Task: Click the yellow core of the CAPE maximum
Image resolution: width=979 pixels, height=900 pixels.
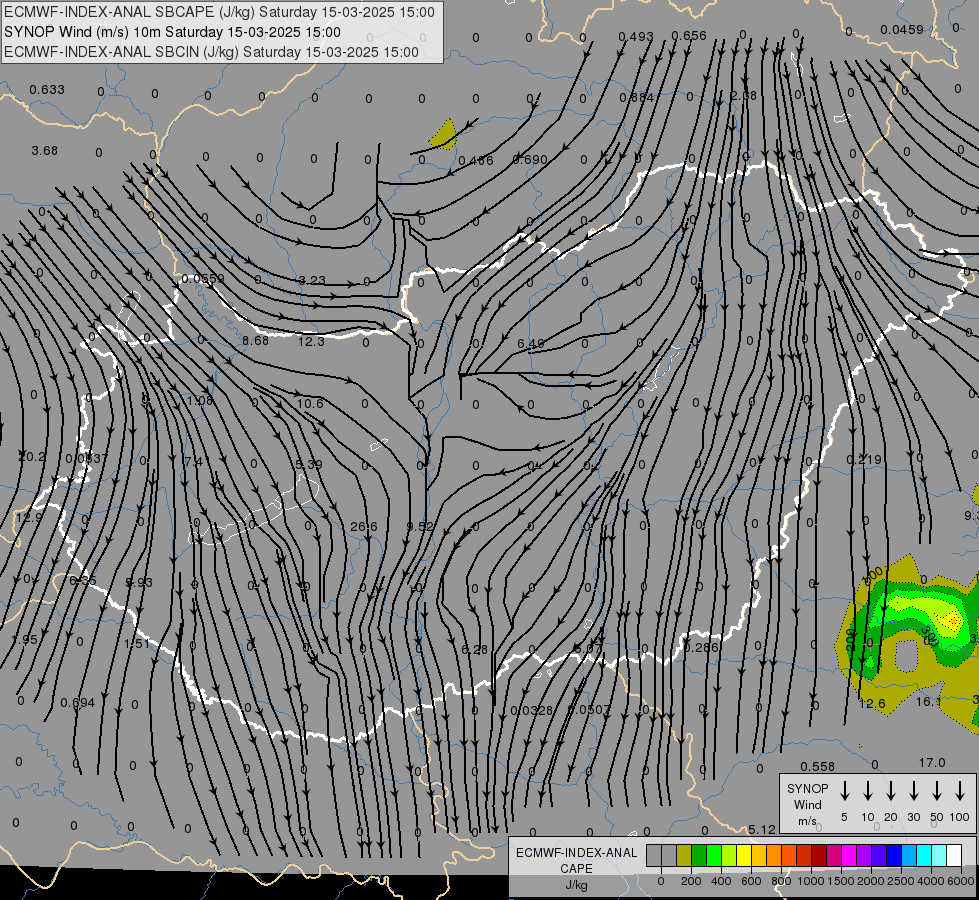Action: pos(952,620)
